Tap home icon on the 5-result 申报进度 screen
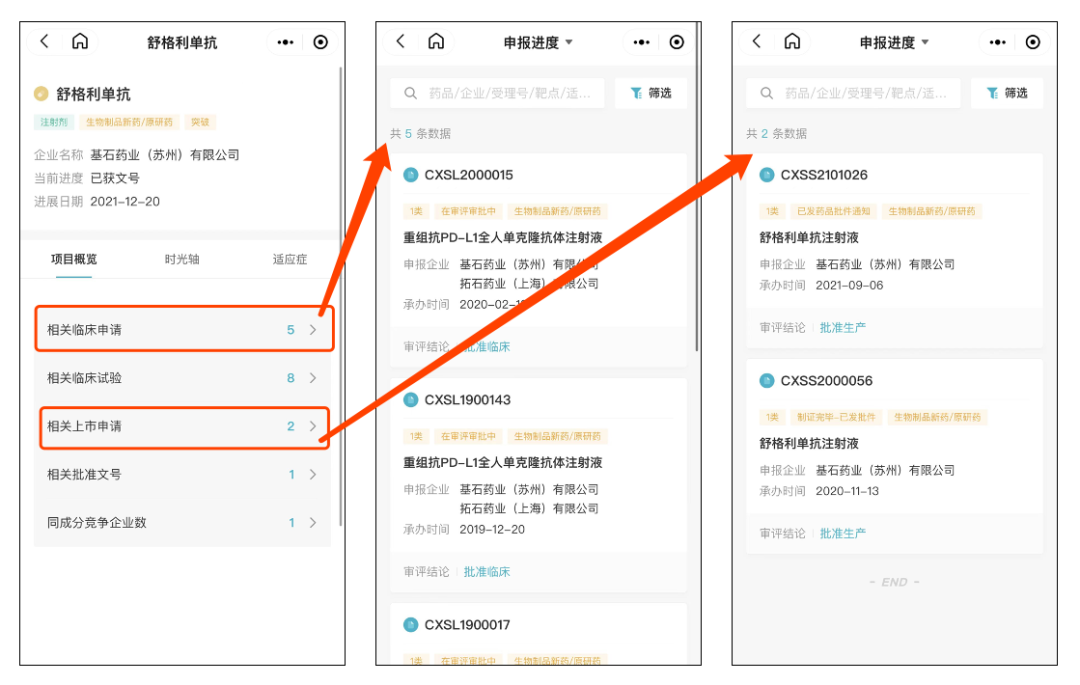Viewport: 1080px width, 685px height. [x=436, y=41]
